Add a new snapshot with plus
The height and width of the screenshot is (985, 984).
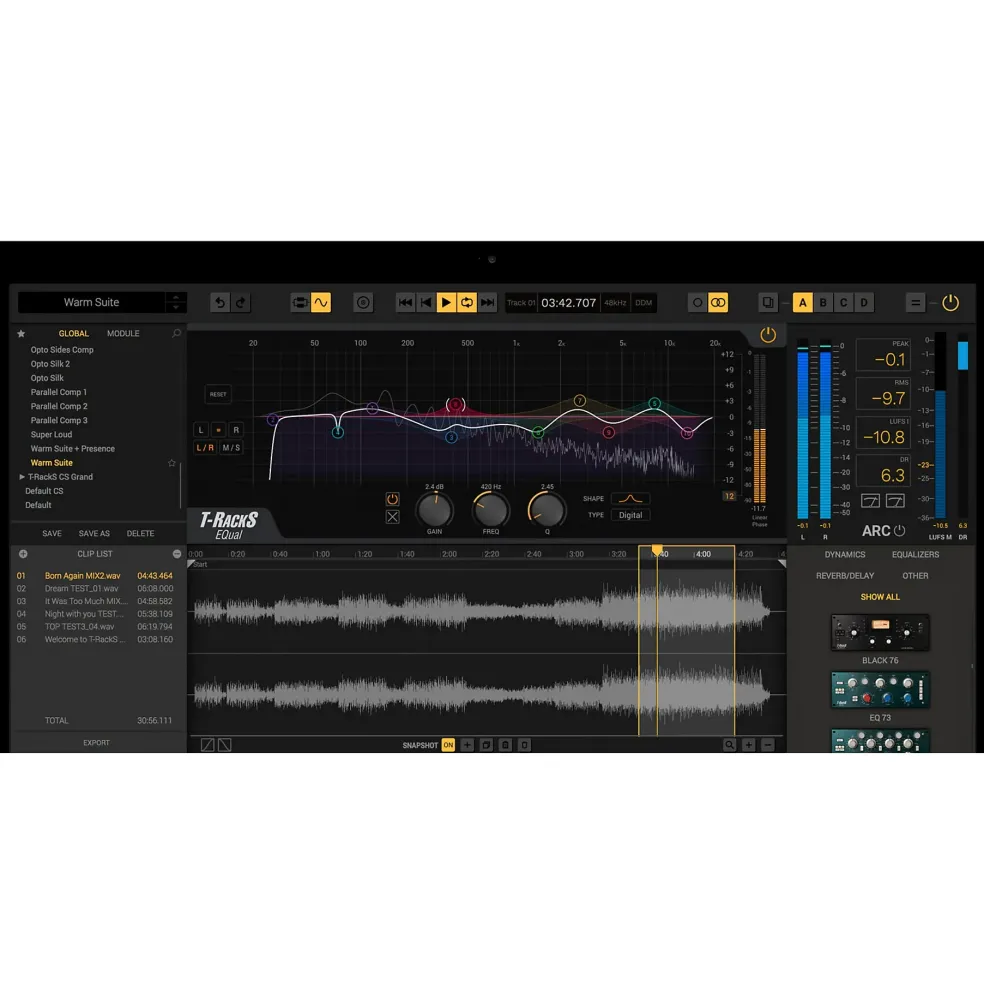[x=467, y=745]
